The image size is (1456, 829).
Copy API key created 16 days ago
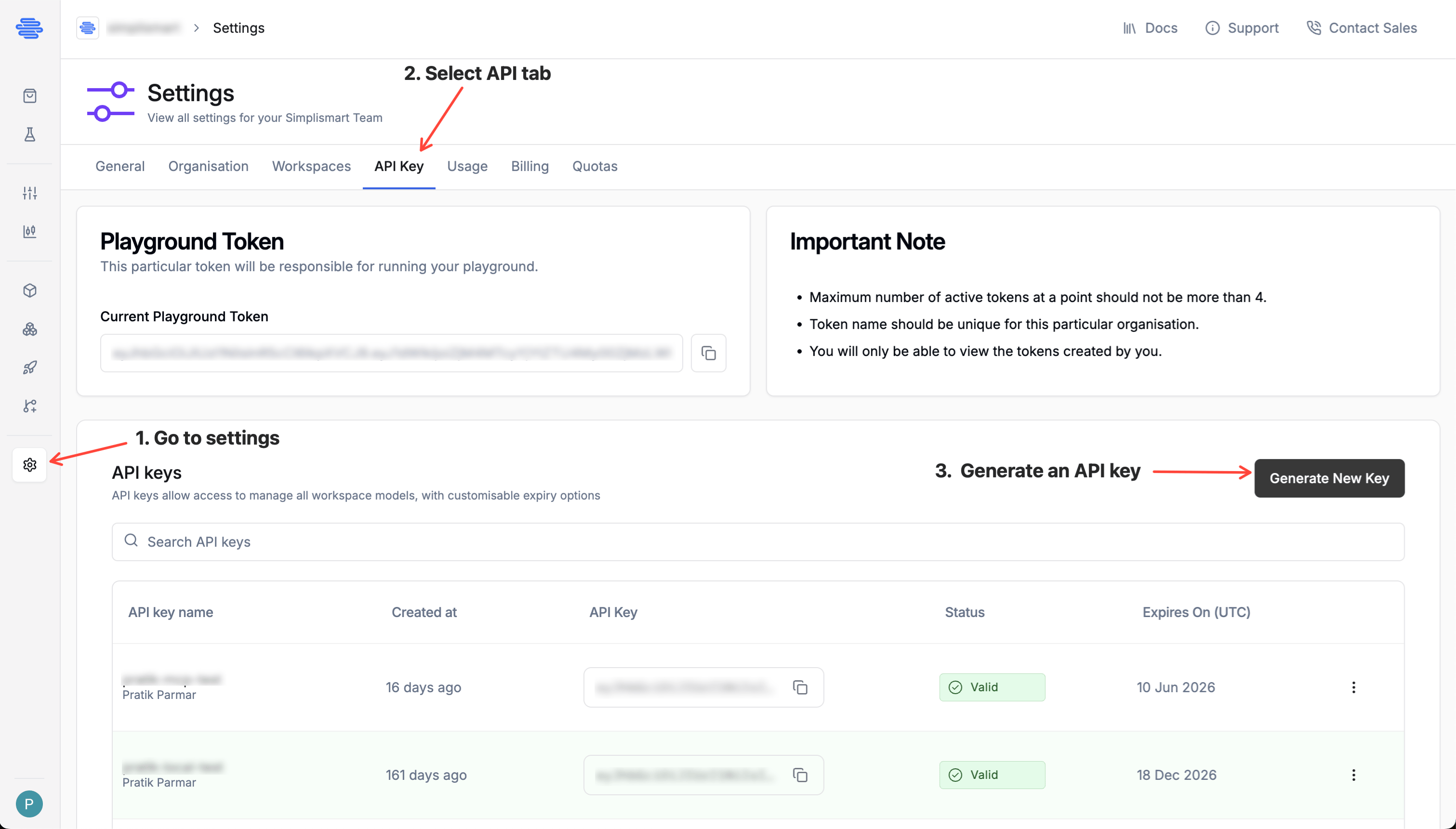point(800,687)
